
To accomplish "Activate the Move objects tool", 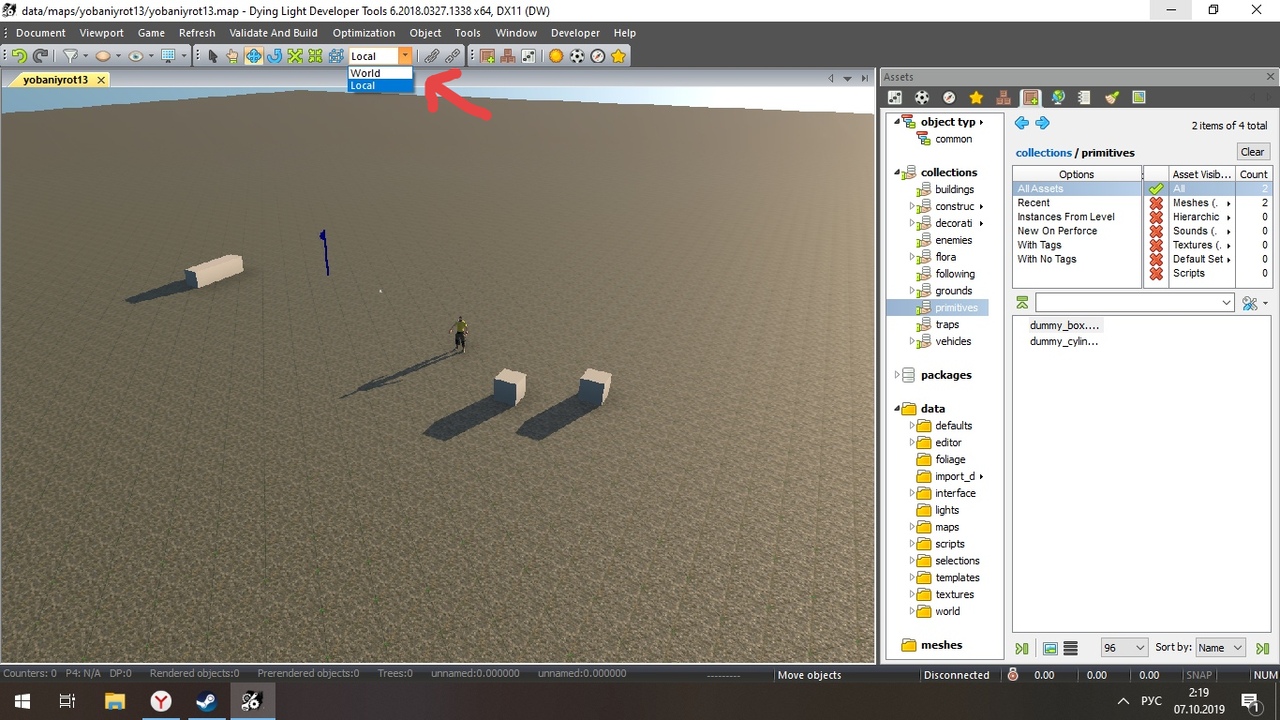I will click(x=253, y=56).
